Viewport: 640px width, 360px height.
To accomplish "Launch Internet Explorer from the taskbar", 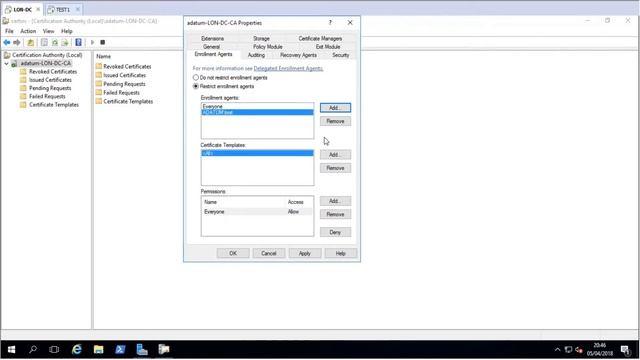I will point(76,349).
